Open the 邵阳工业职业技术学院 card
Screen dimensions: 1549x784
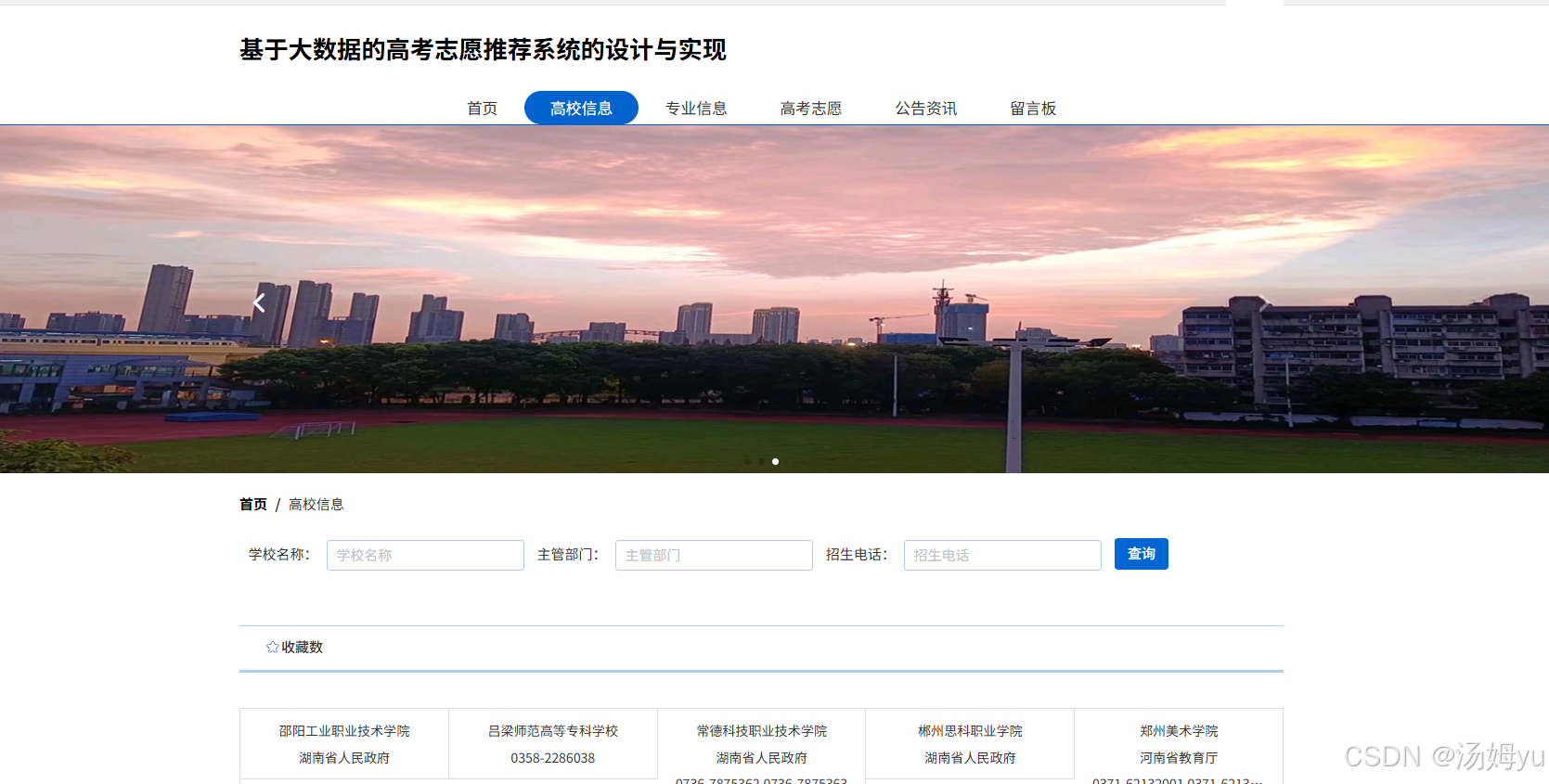344,744
